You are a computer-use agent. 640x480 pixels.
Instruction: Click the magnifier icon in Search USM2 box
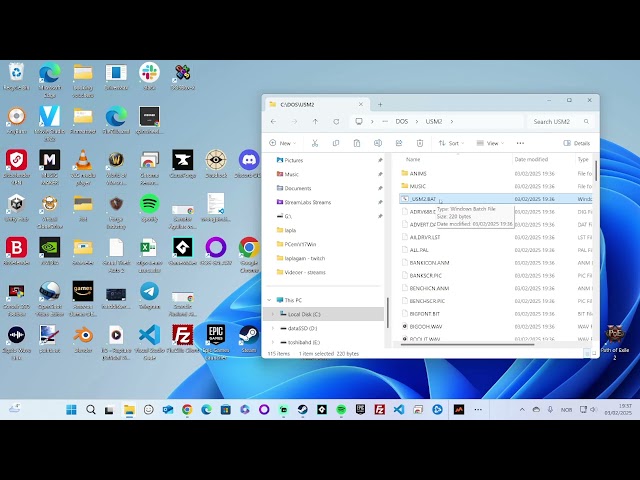586,122
